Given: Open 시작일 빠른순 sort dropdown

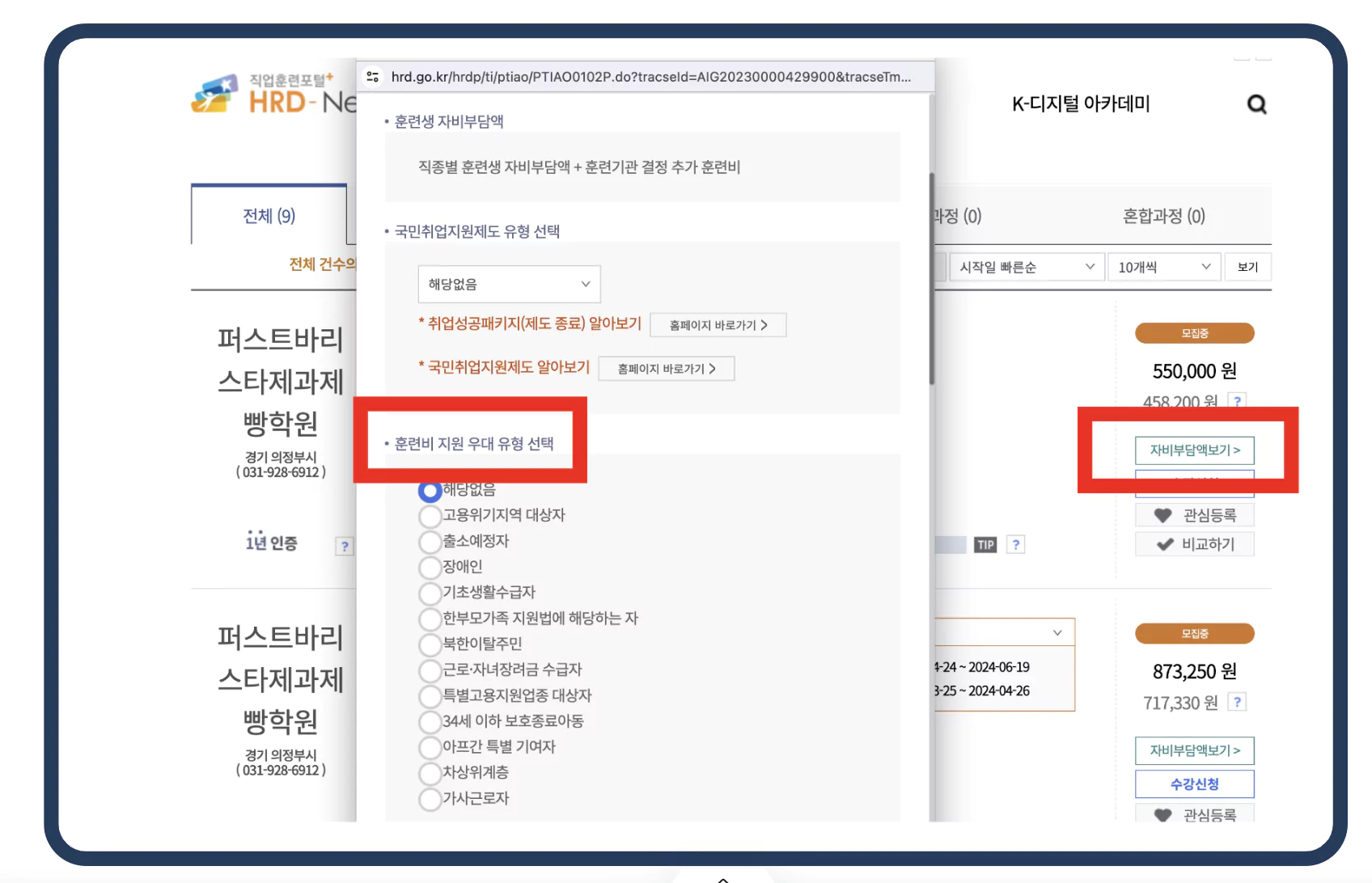Looking at the screenshot, I should pyautogui.click(x=1027, y=267).
